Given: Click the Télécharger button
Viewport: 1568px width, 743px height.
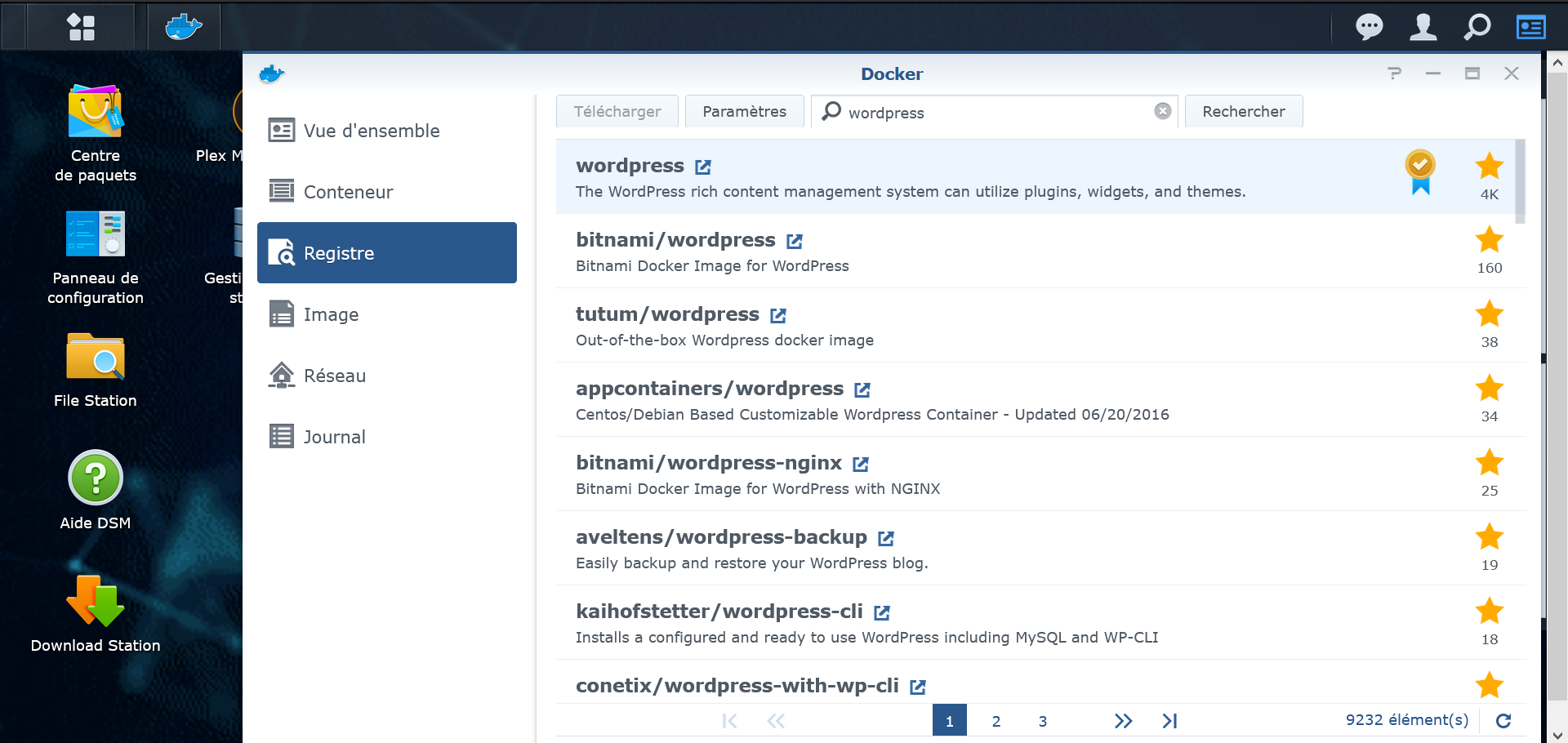Looking at the screenshot, I should click(617, 111).
